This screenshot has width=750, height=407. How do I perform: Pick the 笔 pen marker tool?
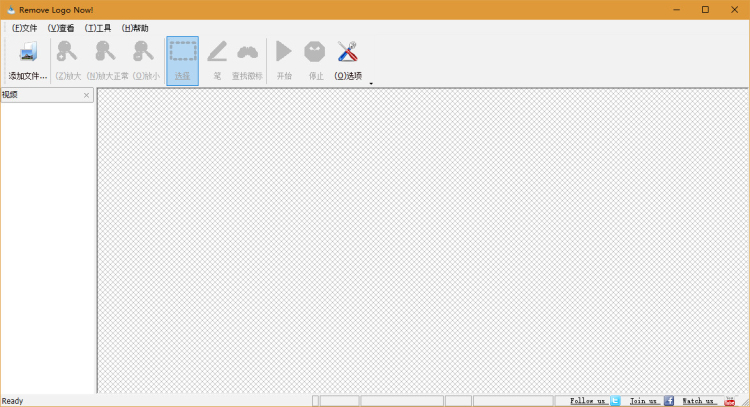tap(217, 53)
